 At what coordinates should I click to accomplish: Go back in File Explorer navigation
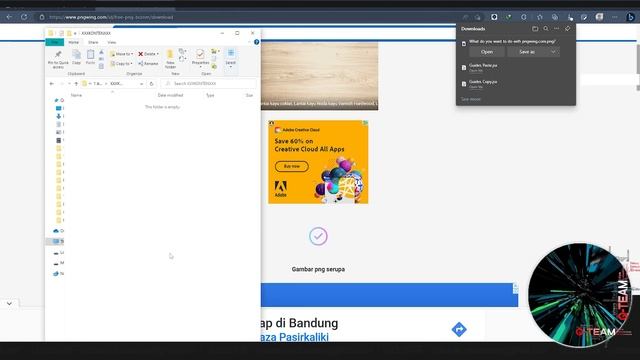(x=52, y=84)
